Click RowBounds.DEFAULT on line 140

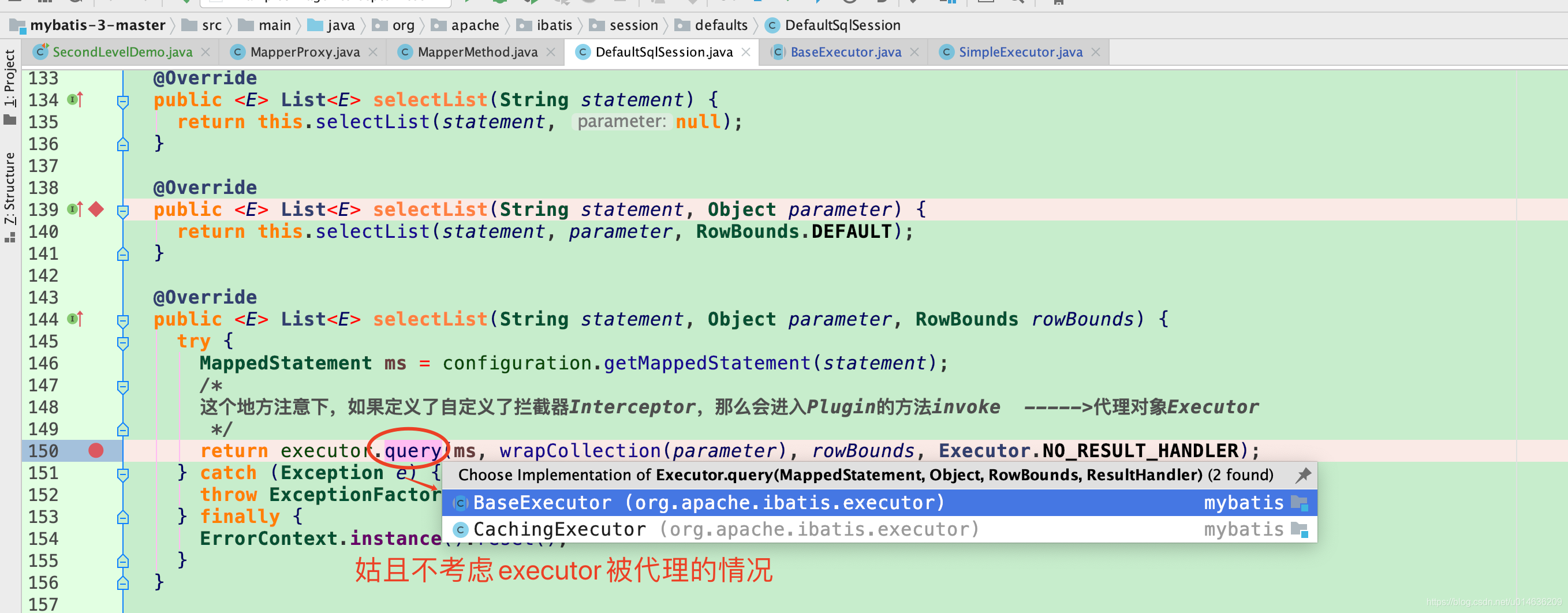pos(794,232)
